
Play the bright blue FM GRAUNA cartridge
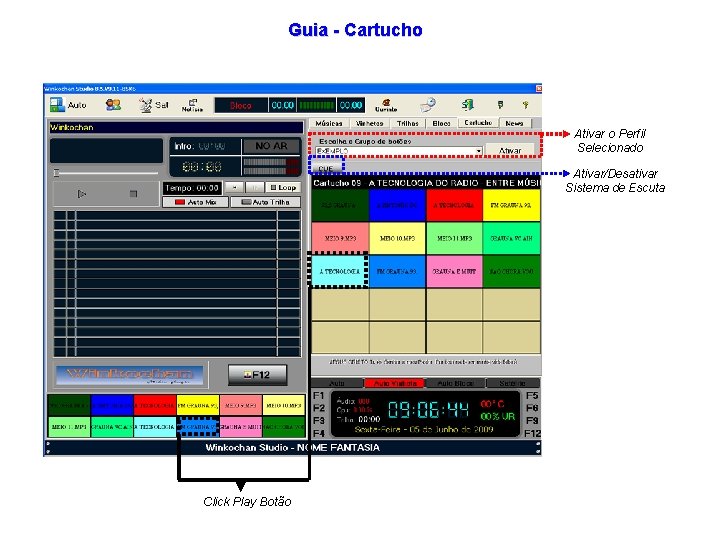[397, 271]
